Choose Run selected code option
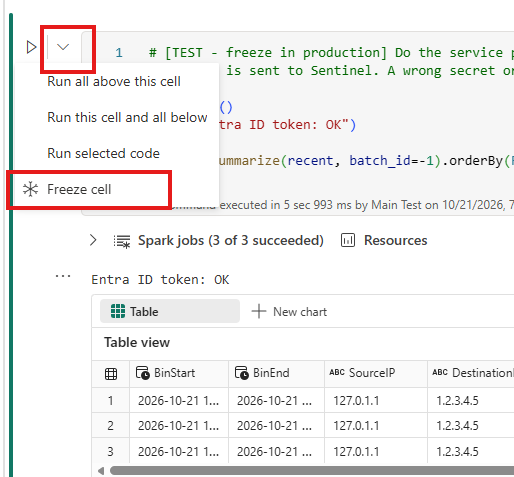 click(x=103, y=153)
